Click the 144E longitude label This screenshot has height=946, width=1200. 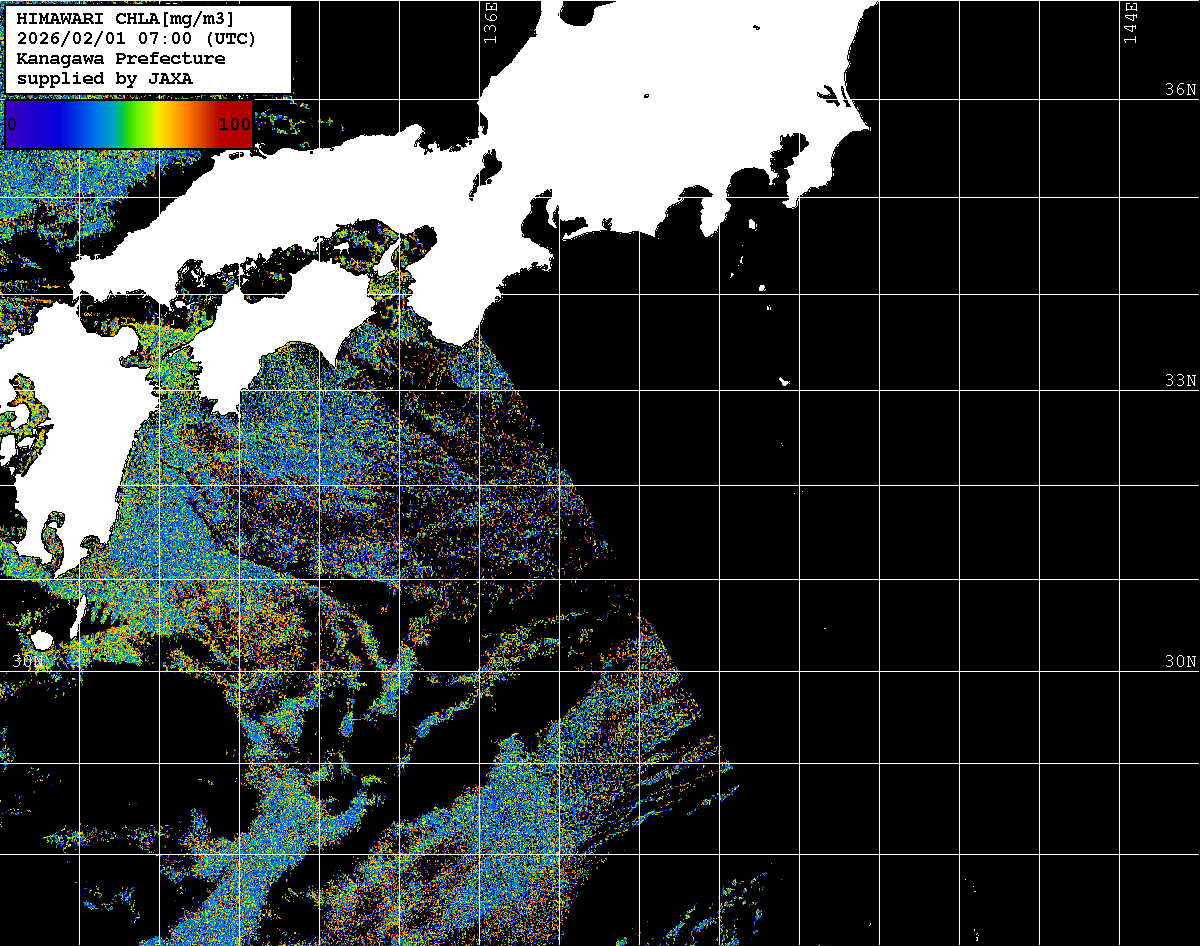point(1130,22)
